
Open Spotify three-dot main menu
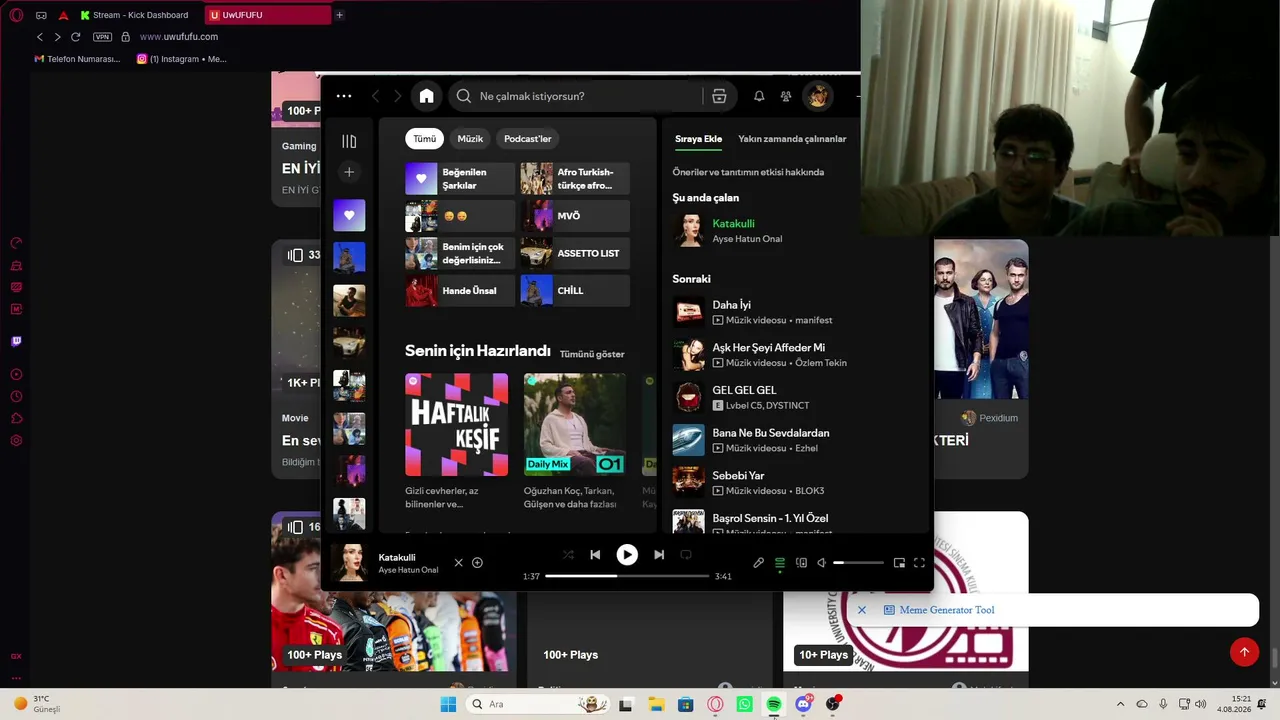tap(344, 96)
